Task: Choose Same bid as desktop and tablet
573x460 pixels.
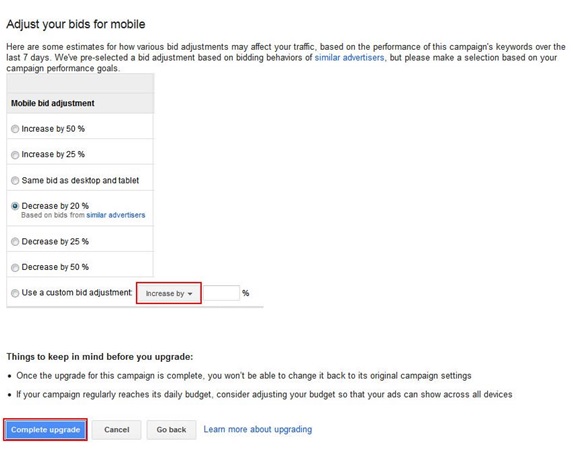Action: [15, 180]
